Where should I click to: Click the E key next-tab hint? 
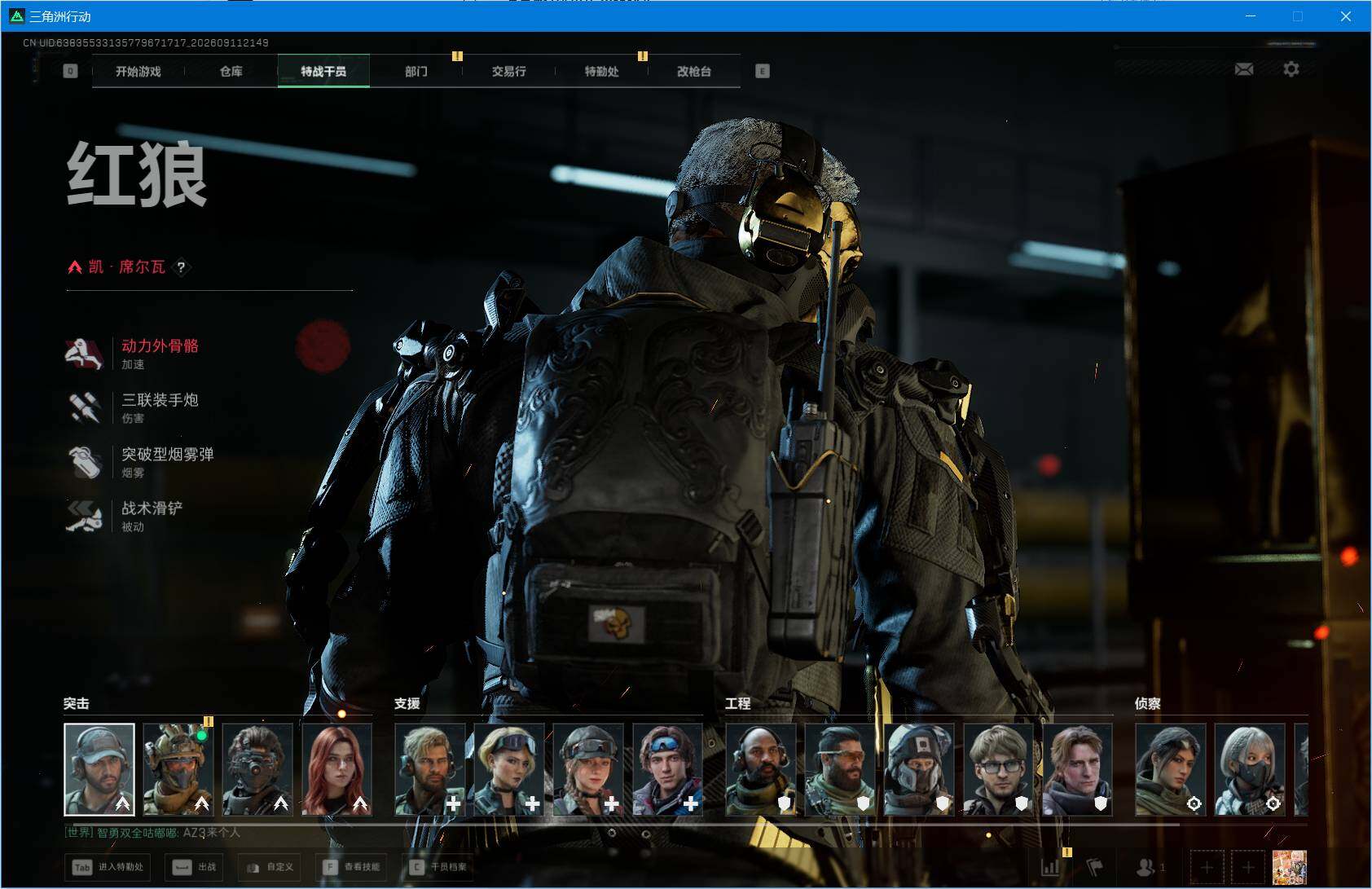pyautogui.click(x=762, y=71)
